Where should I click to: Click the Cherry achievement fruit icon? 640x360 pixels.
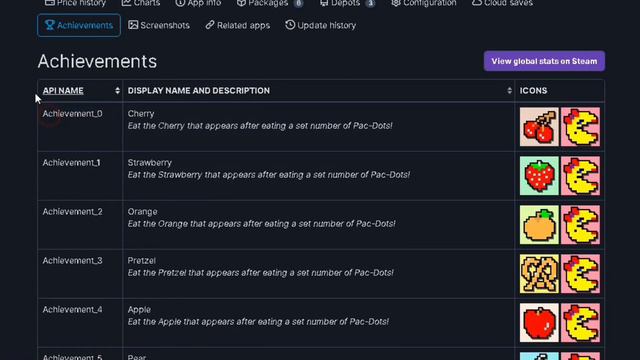539,127
